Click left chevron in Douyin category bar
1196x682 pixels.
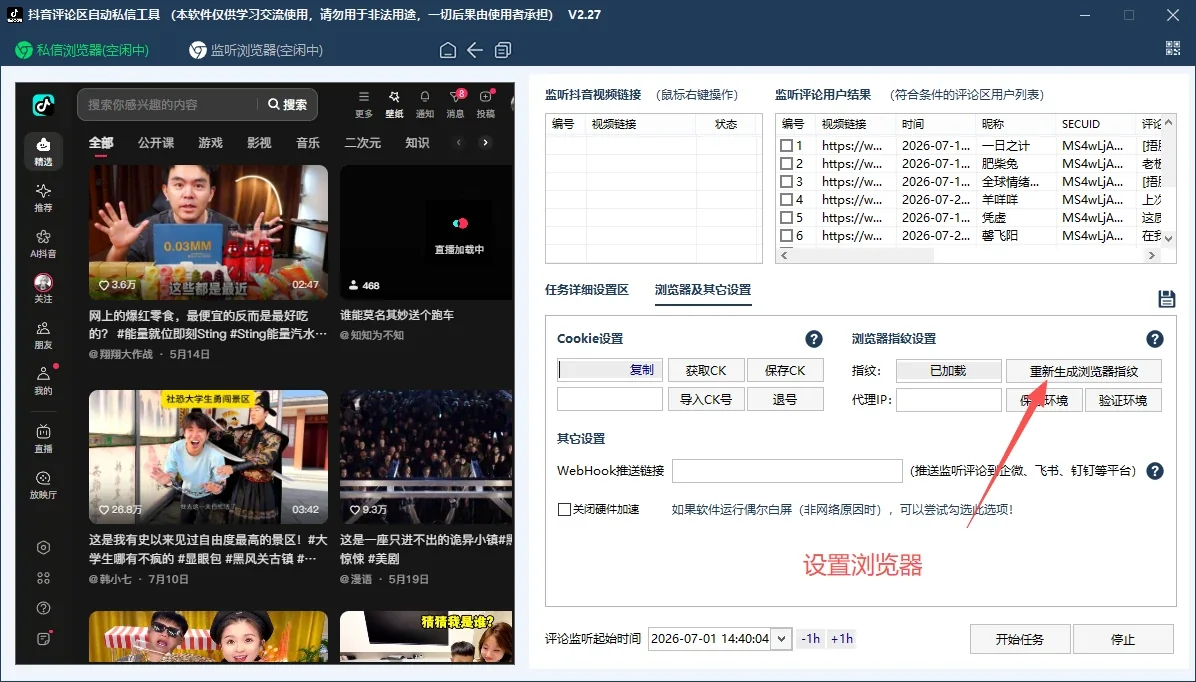(x=458, y=143)
